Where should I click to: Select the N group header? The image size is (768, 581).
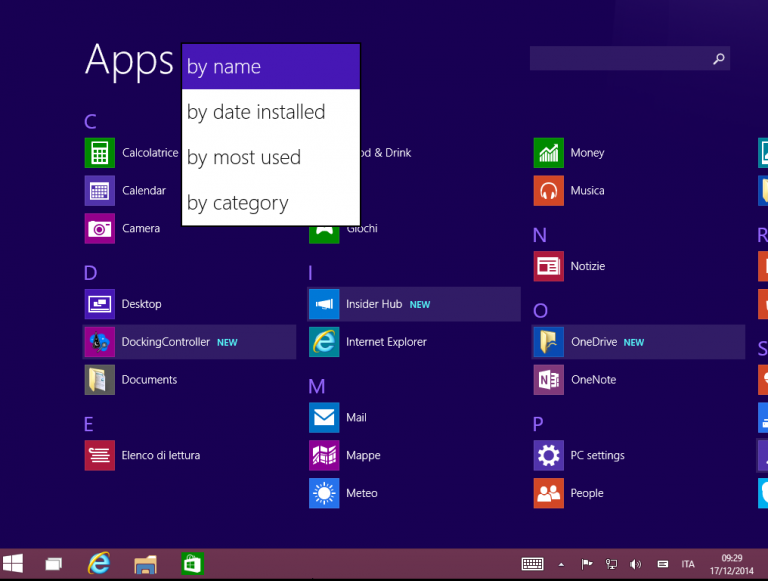(x=540, y=235)
